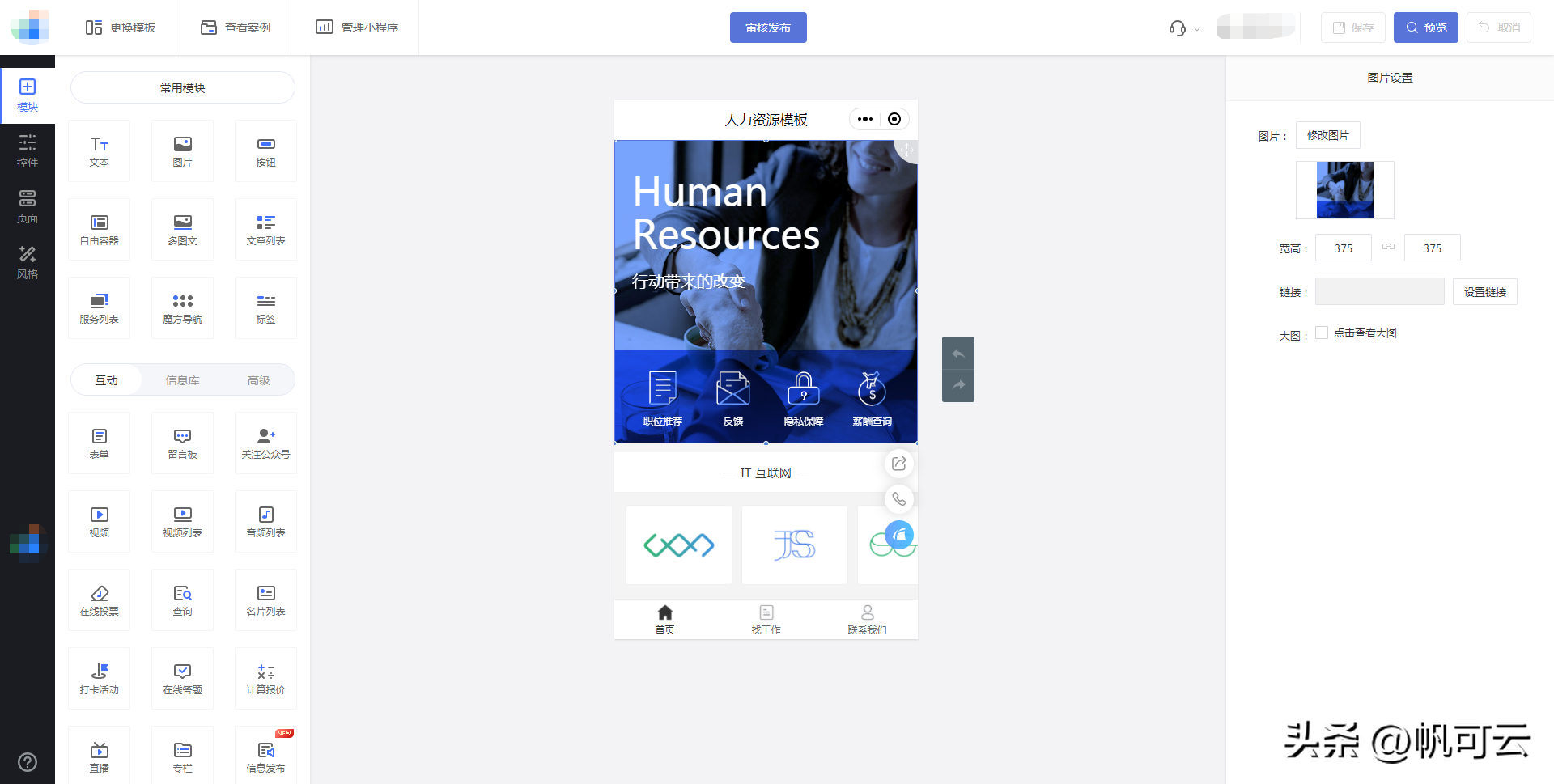This screenshot has width=1554, height=784.
Task: Open 更换模板 in the top bar
Action: [121, 28]
